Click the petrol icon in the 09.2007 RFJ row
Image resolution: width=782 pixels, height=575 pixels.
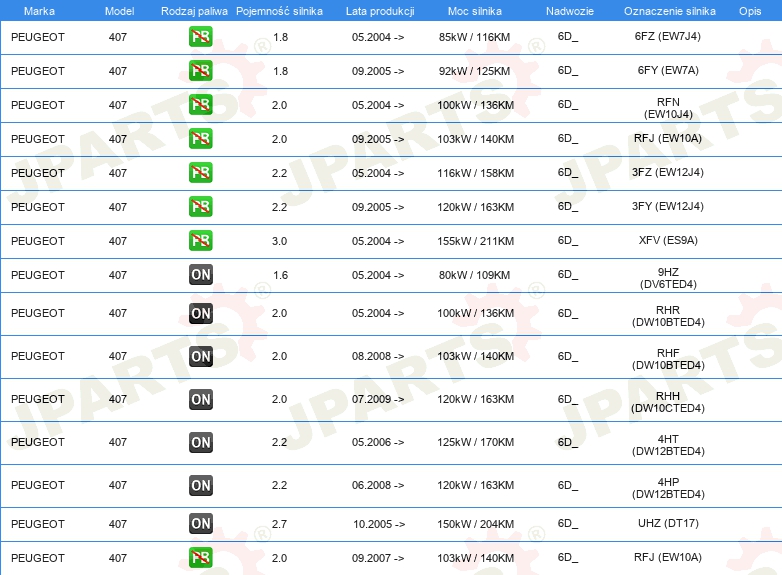point(200,558)
